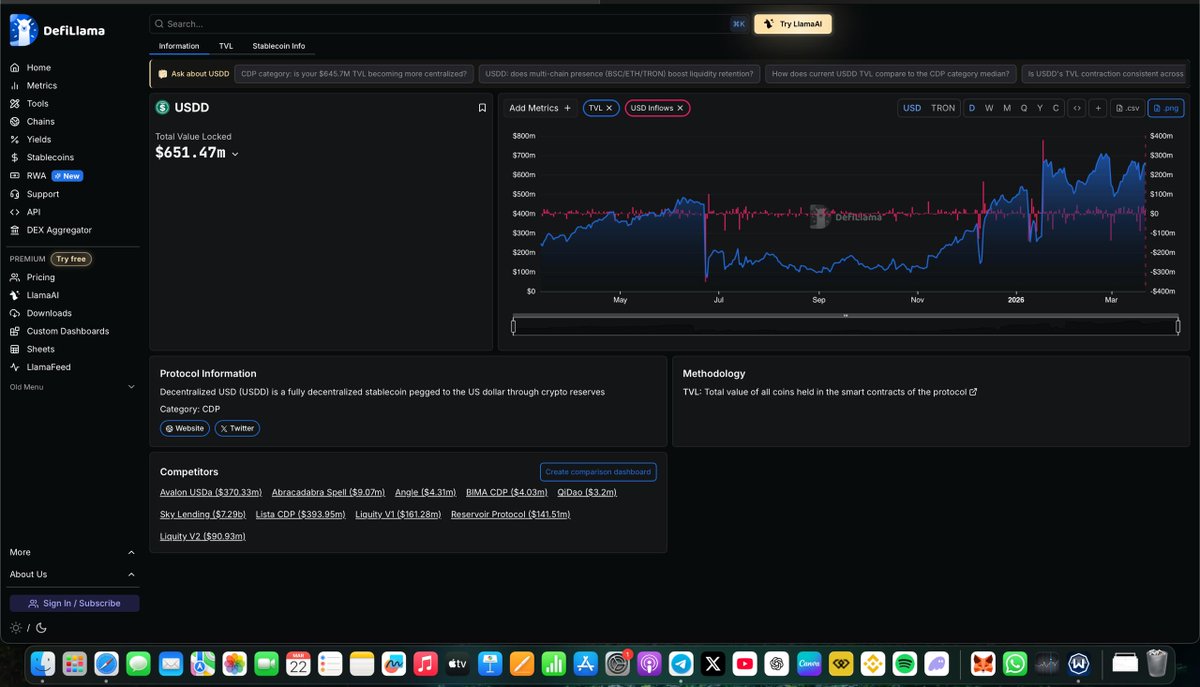Viewport: 1200px width, 687px height.
Task: Visit the USDD Website link
Action: (x=184, y=428)
